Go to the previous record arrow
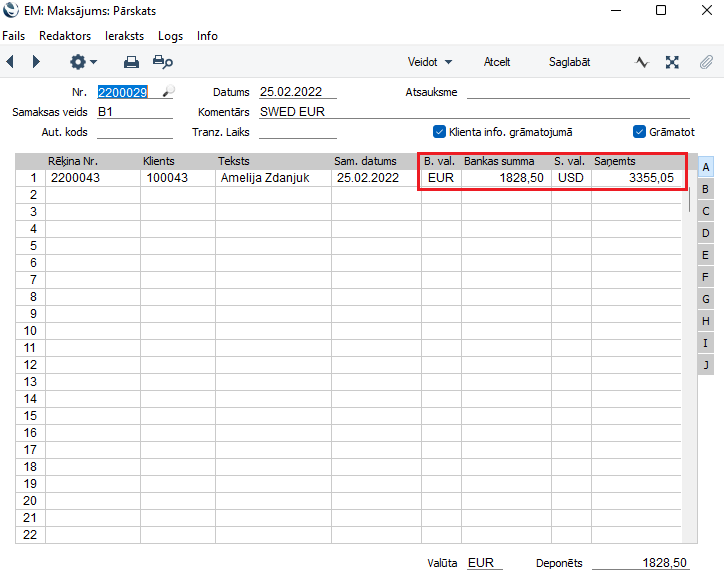The width and height of the screenshot is (724, 574). [x=11, y=62]
